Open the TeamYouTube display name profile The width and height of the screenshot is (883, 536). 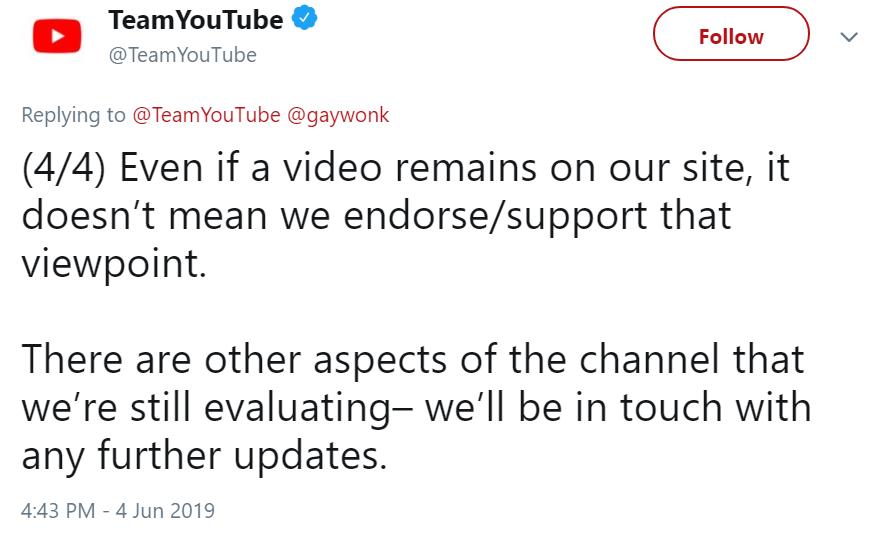[196, 20]
